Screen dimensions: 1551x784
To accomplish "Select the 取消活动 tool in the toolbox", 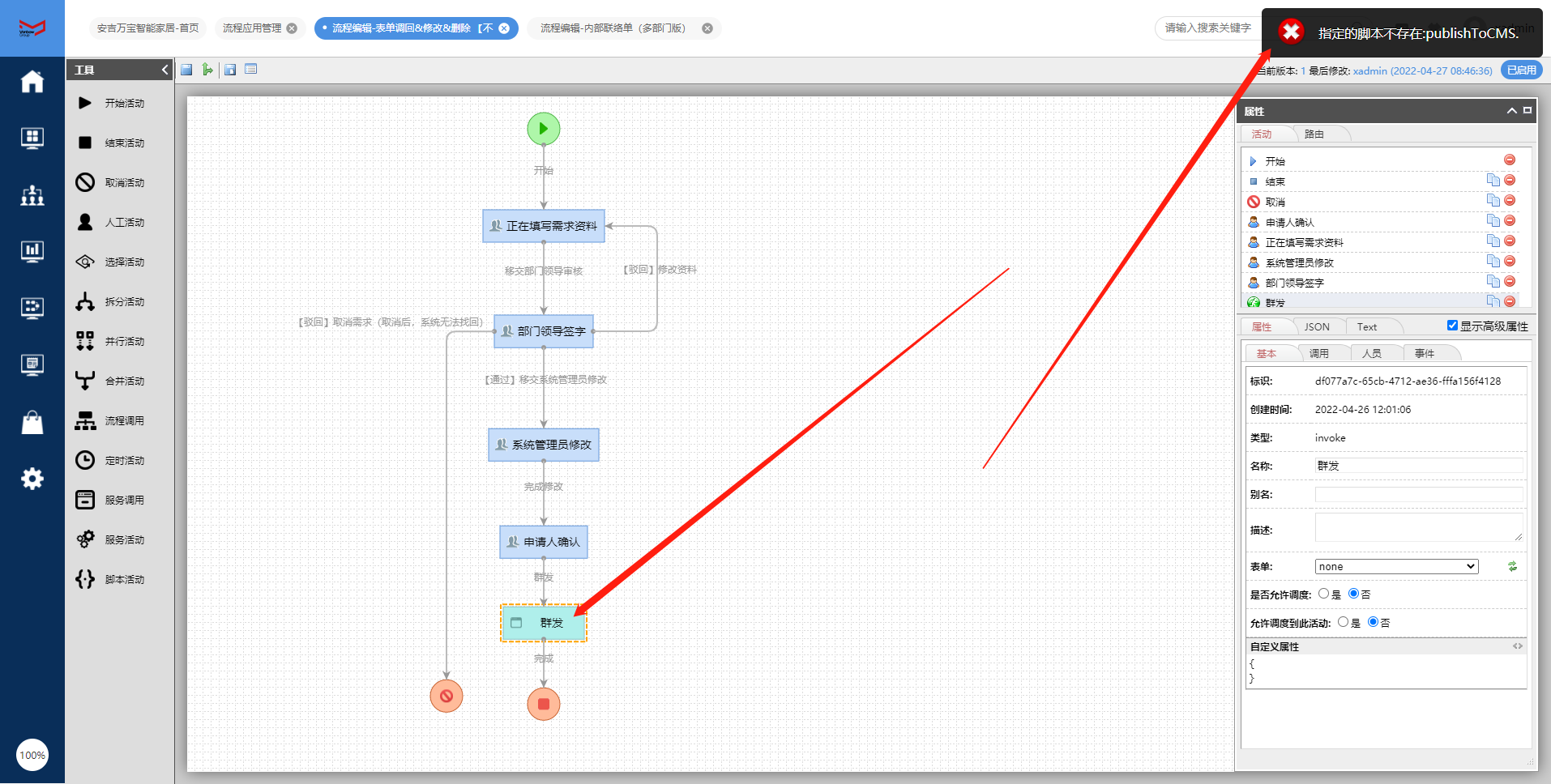I will coord(111,182).
